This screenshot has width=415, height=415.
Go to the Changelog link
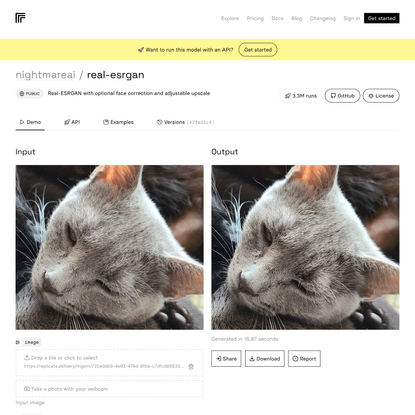click(x=323, y=18)
